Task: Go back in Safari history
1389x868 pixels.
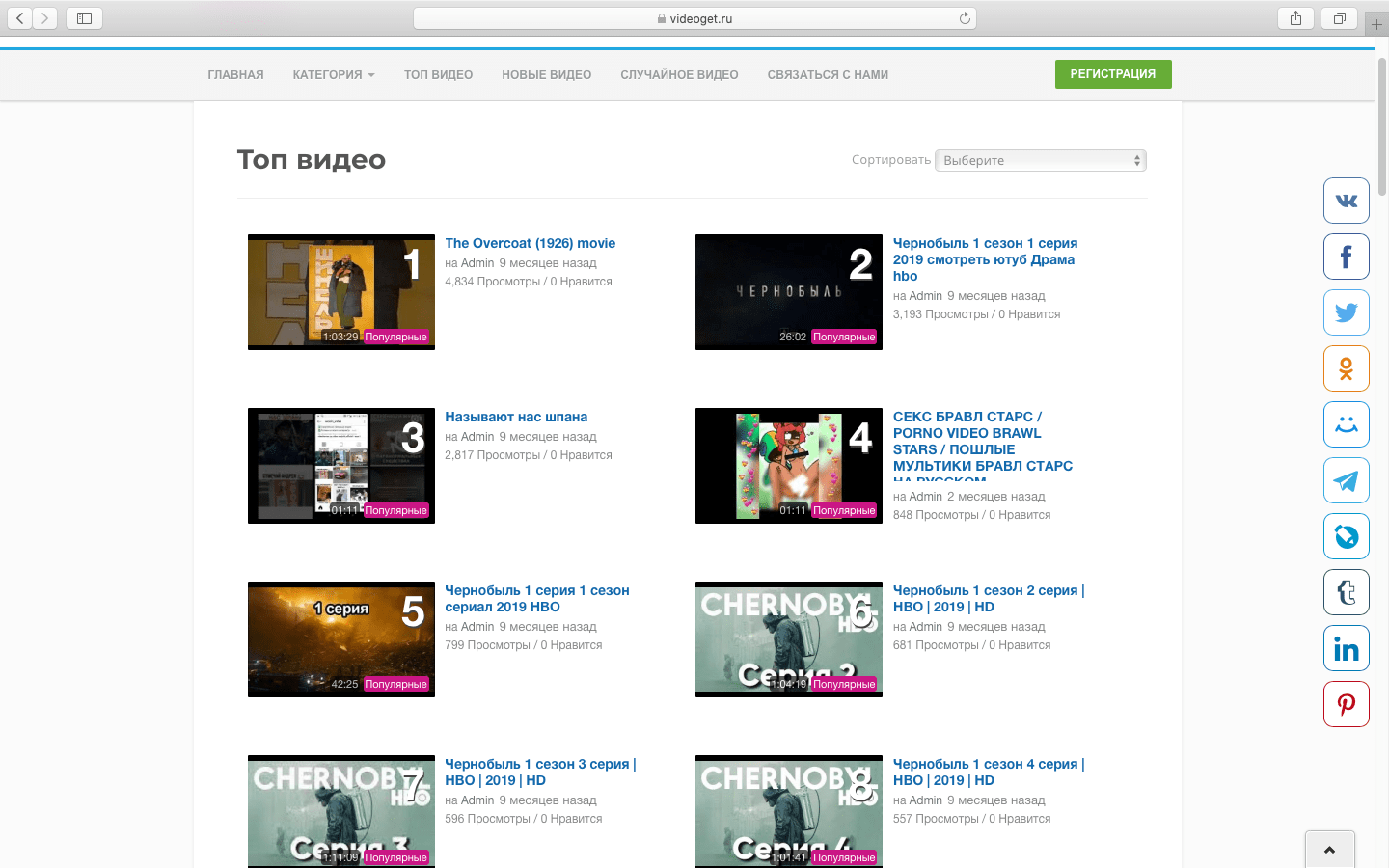Action: click(x=20, y=18)
